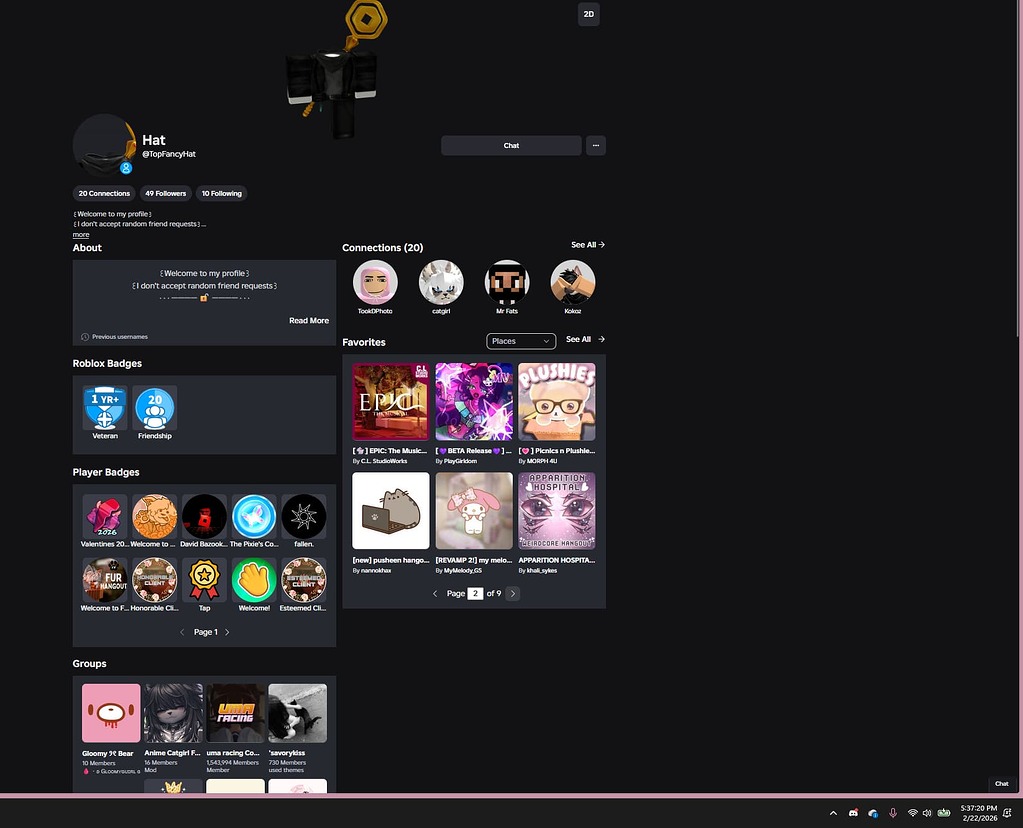Open the 20 Connections pill
Image resolution: width=1023 pixels, height=828 pixels.
coord(104,193)
